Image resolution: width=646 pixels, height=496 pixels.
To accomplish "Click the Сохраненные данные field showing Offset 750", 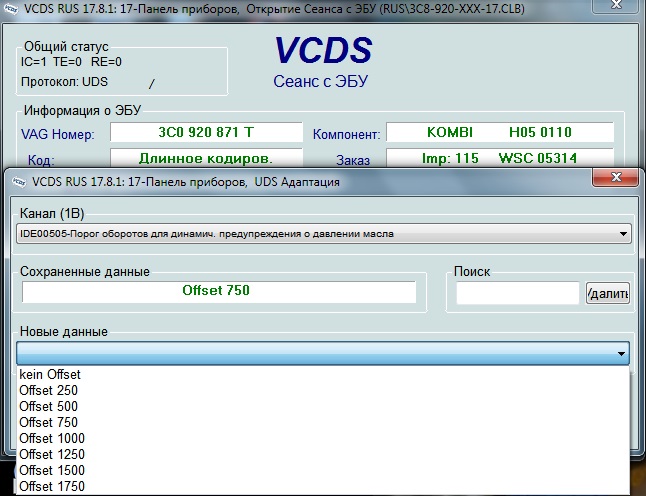I will pyautogui.click(x=218, y=291).
